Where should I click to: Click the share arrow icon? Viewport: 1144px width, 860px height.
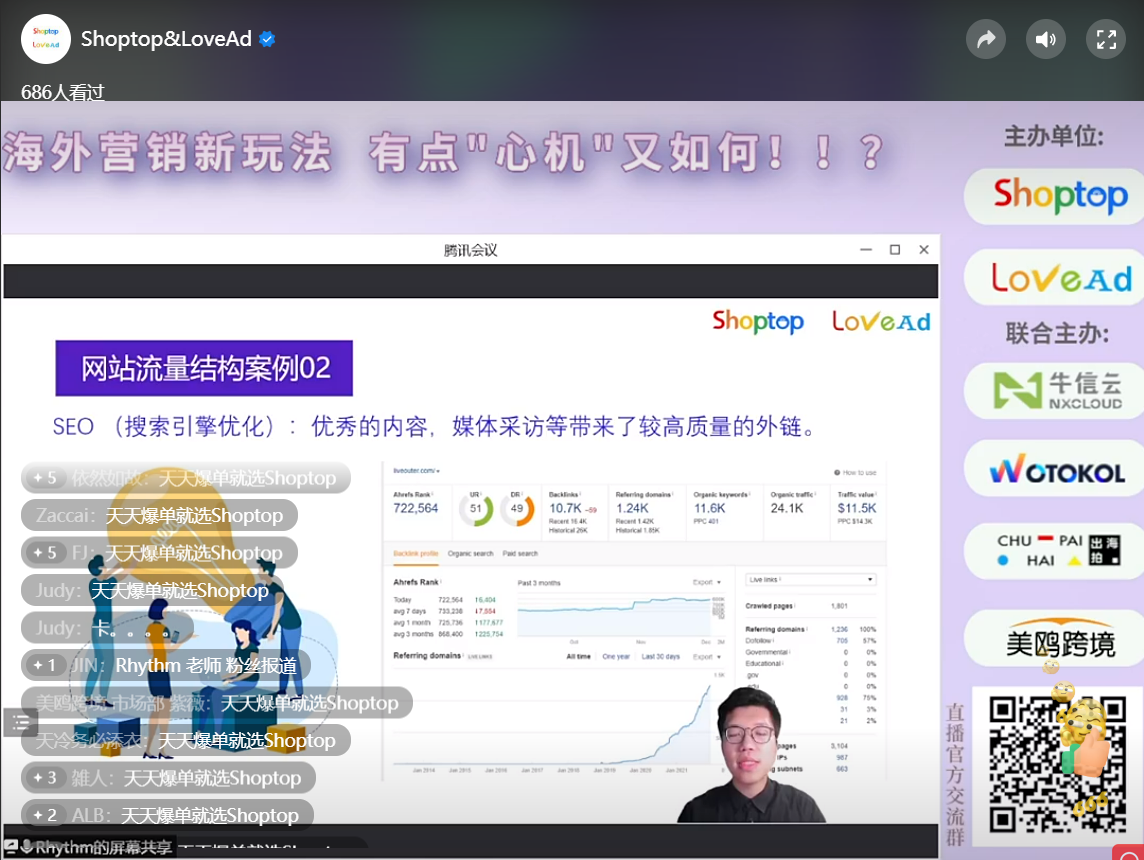(x=986, y=39)
